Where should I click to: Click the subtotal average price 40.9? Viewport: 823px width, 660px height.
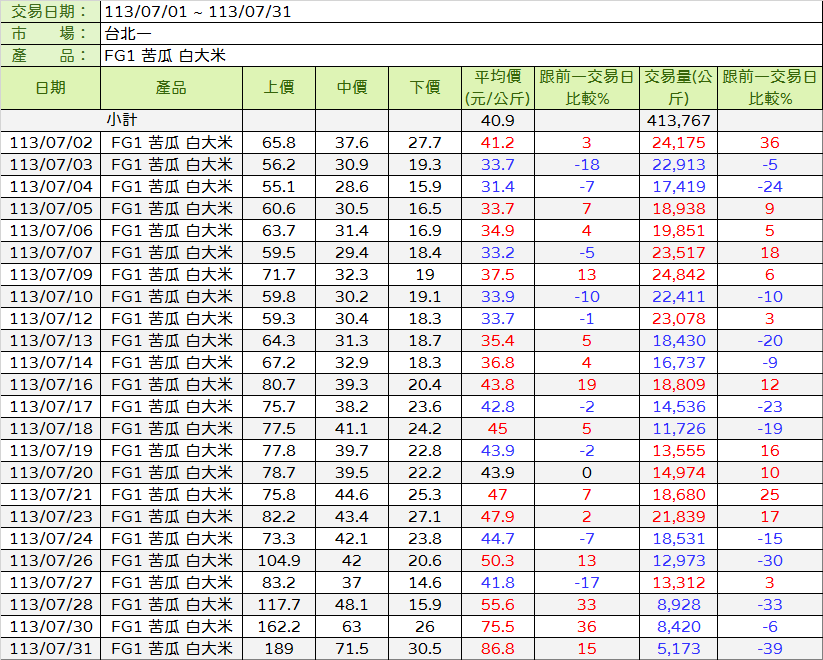(x=497, y=120)
